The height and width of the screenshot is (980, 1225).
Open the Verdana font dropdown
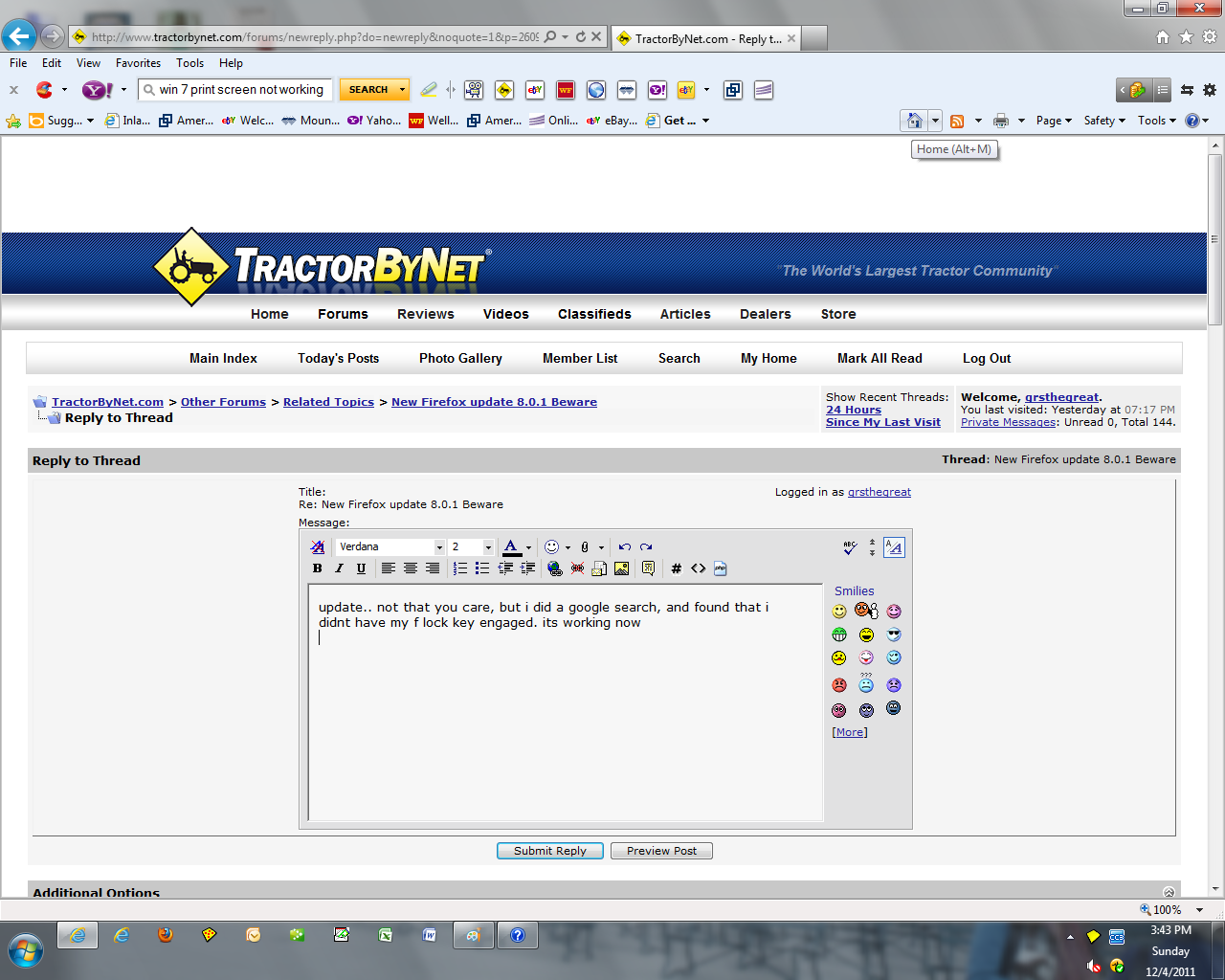pos(439,547)
